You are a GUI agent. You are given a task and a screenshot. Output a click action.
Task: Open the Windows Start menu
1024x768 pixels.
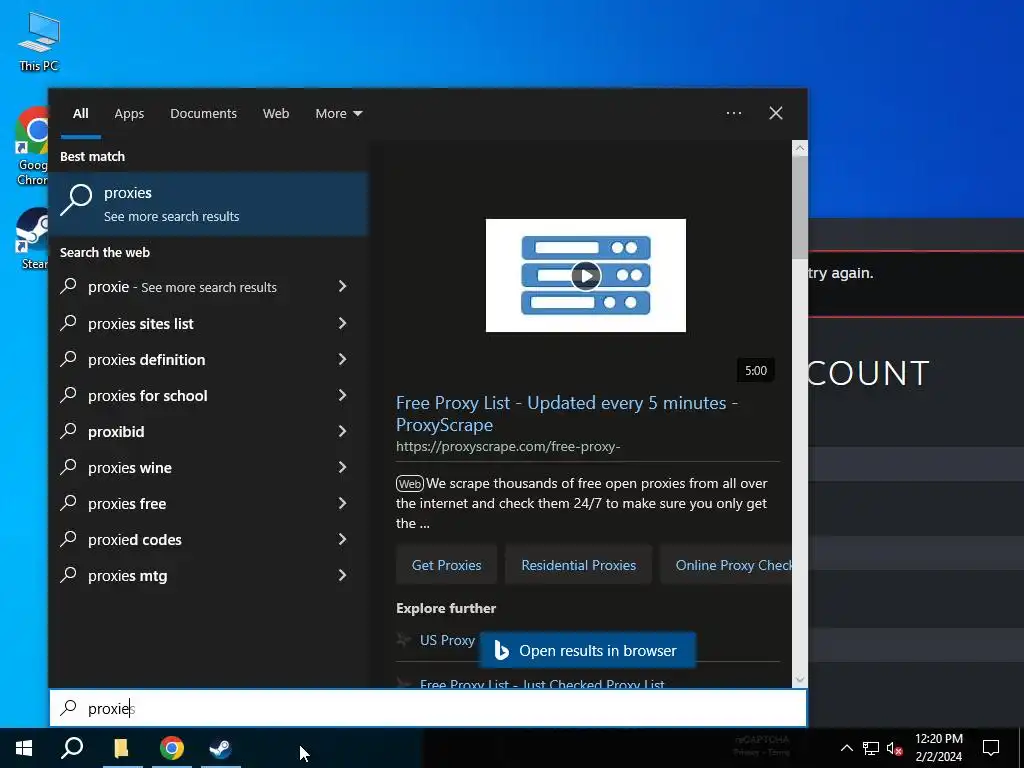[x=24, y=748]
